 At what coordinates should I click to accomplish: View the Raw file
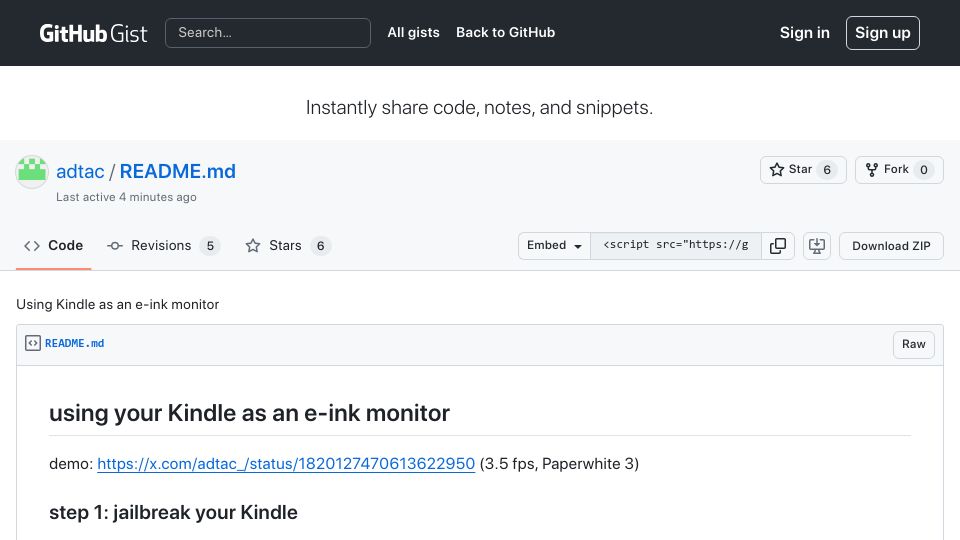(x=913, y=344)
